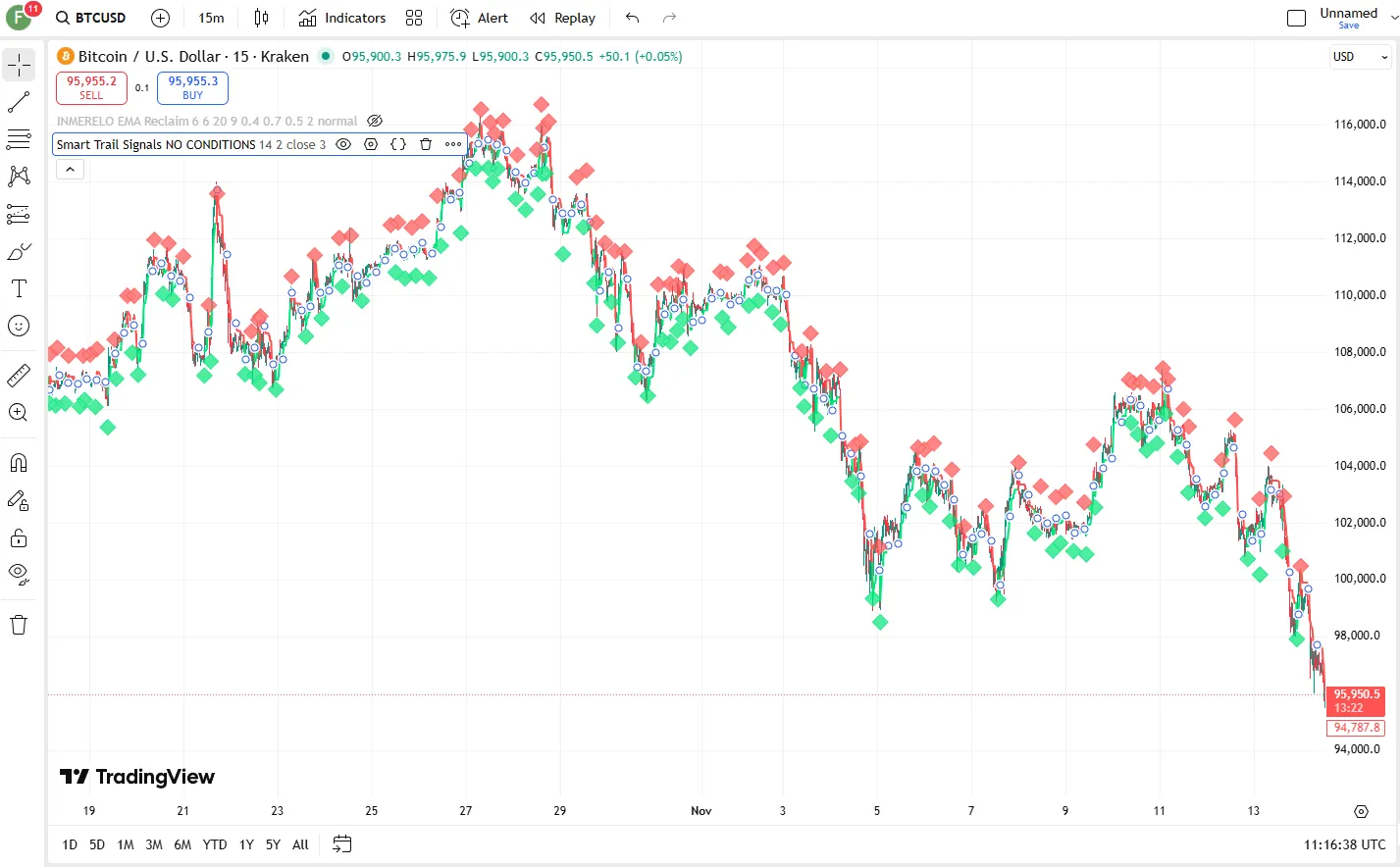The width and height of the screenshot is (1400, 867).
Task: Click the trash remove objects icon
Action: [x=19, y=625]
